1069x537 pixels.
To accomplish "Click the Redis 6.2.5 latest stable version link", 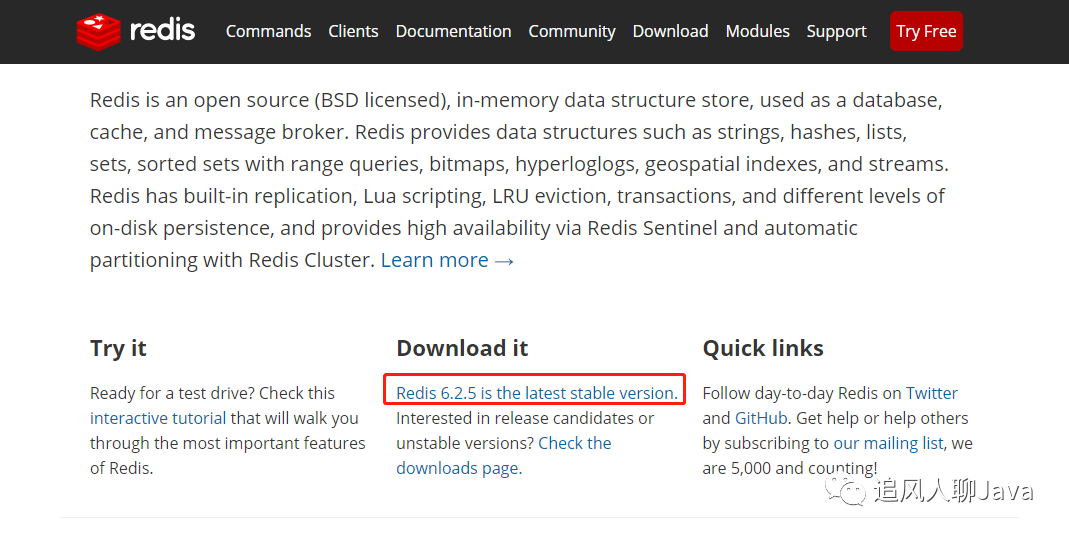I will (x=537, y=393).
